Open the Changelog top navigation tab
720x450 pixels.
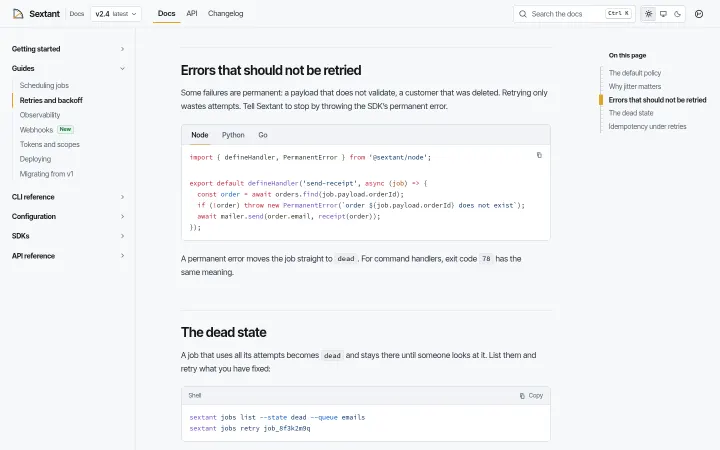tap(225, 14)
